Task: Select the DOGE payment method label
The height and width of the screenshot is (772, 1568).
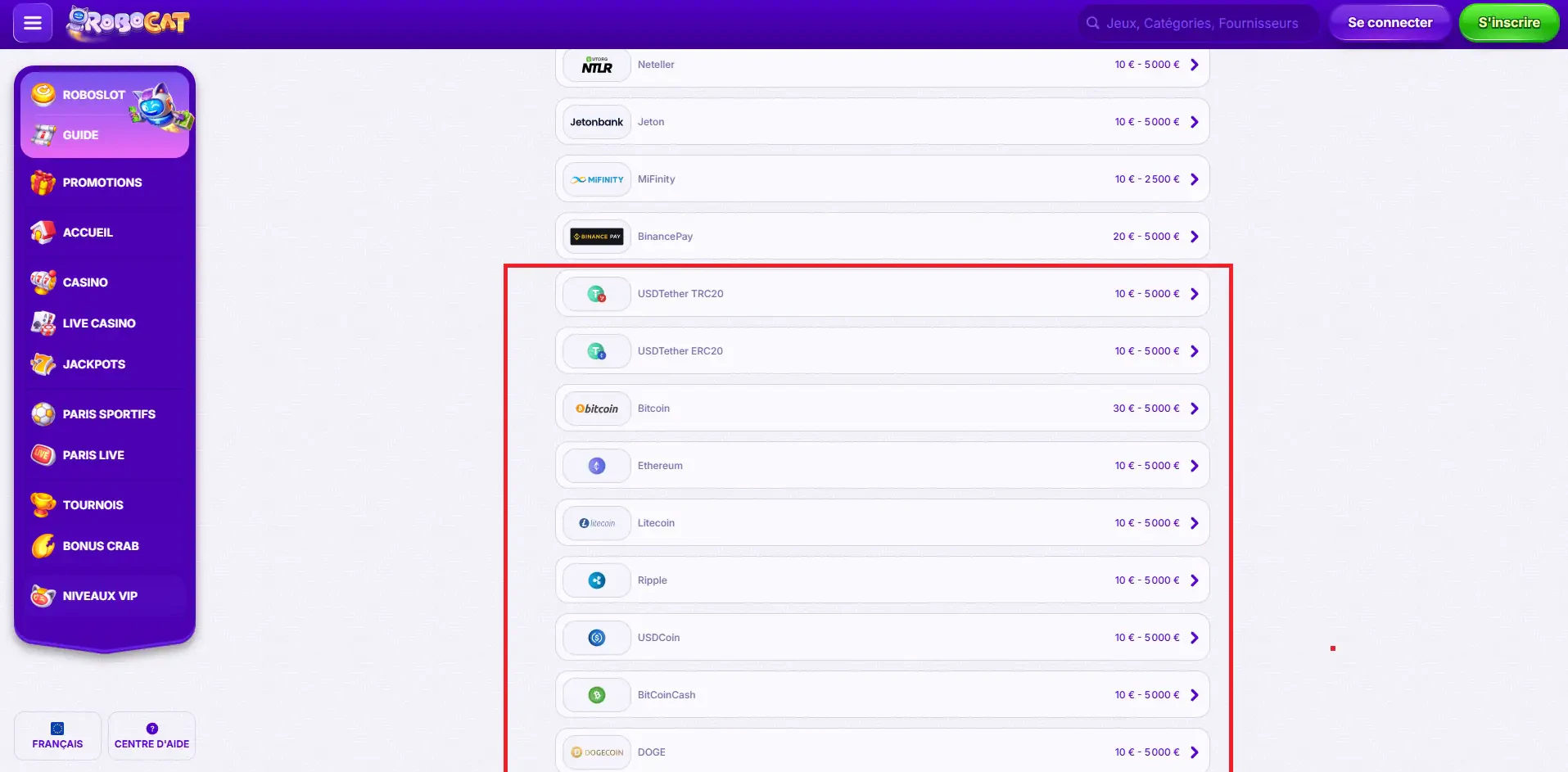Action: click(x=651, y=752)
